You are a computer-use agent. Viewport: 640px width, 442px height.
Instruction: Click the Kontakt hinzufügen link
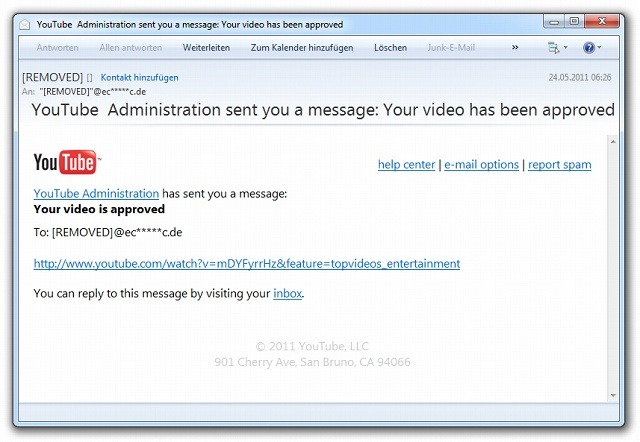pos(140,78)
